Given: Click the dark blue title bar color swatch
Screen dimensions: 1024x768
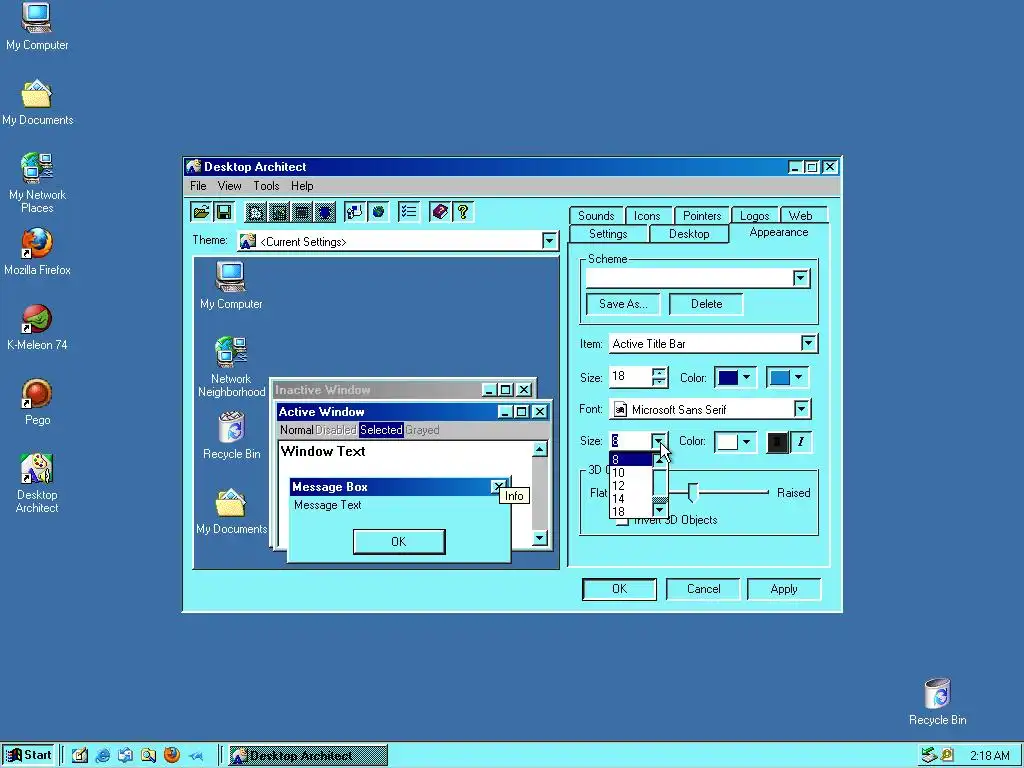Looking at the screenshot, I should (728, 377).
